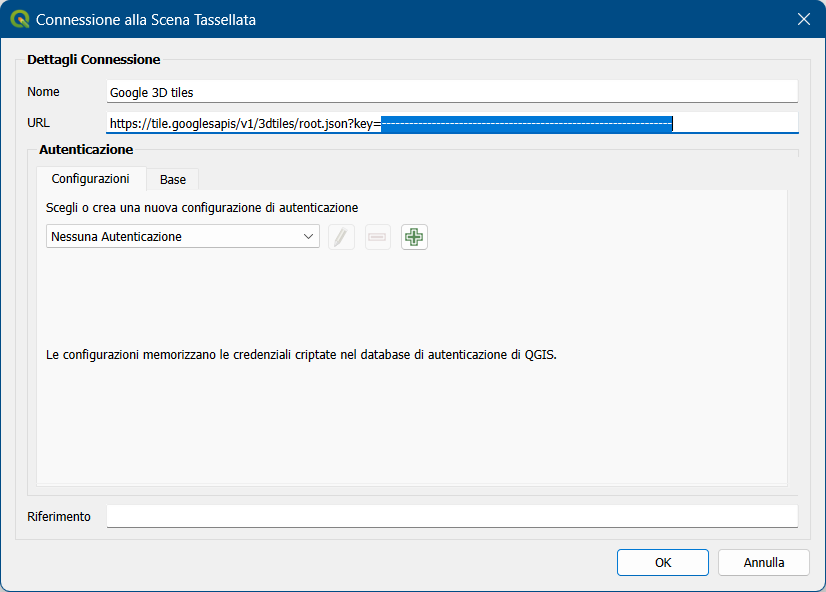
Task: Click the Riferimento label
Action: click(59, 517)
